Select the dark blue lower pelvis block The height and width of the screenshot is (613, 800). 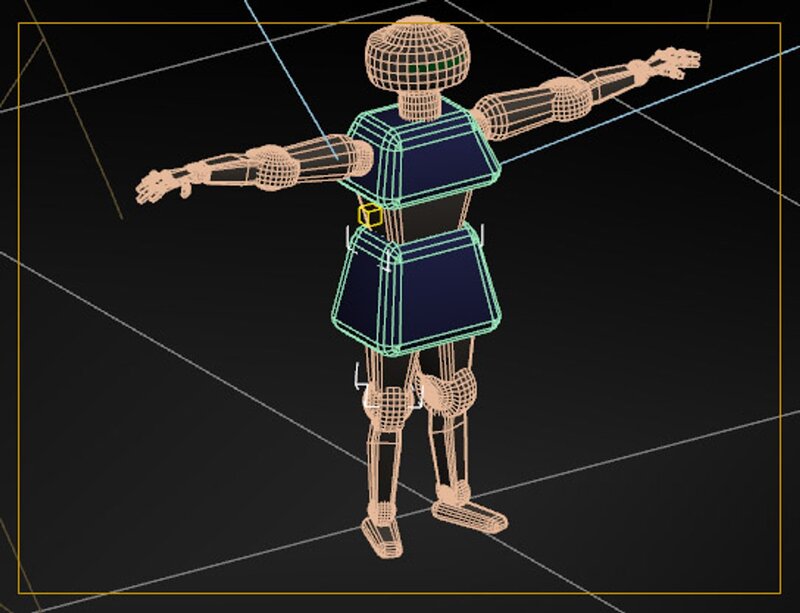(x=415, y=285)
